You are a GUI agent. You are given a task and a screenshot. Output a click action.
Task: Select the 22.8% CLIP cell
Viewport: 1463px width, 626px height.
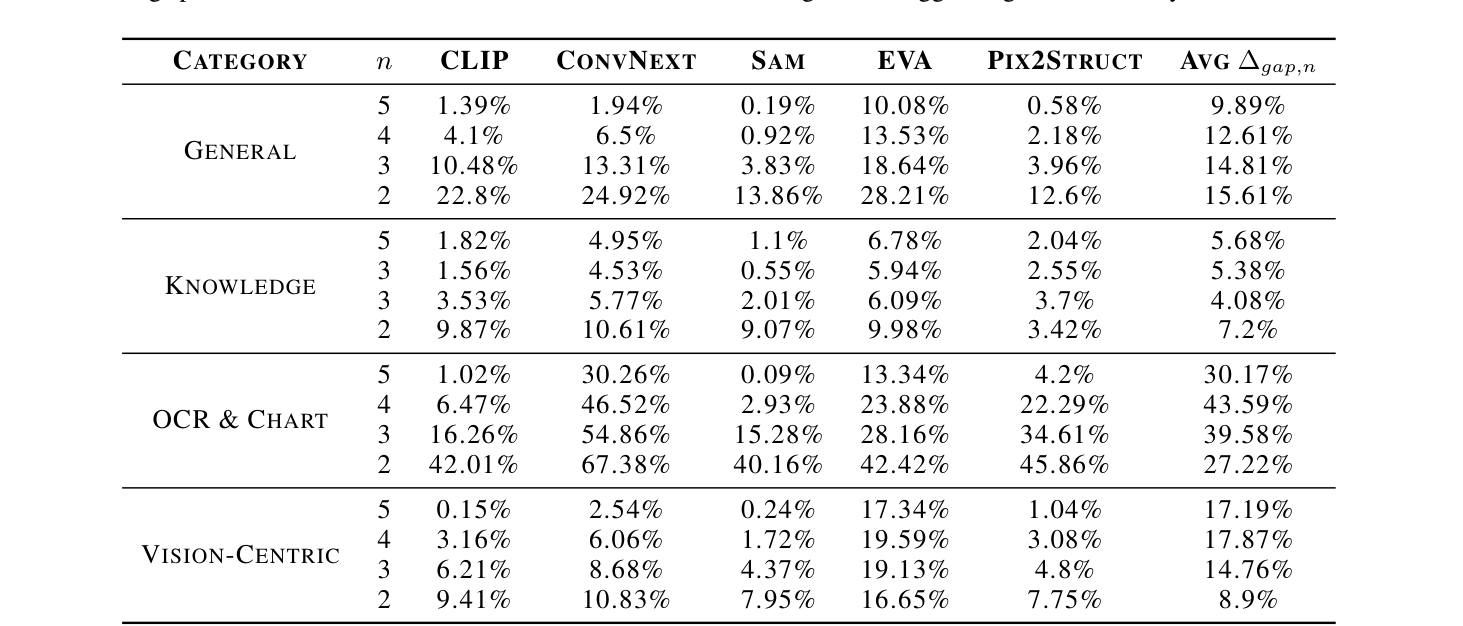coord(474,196)
